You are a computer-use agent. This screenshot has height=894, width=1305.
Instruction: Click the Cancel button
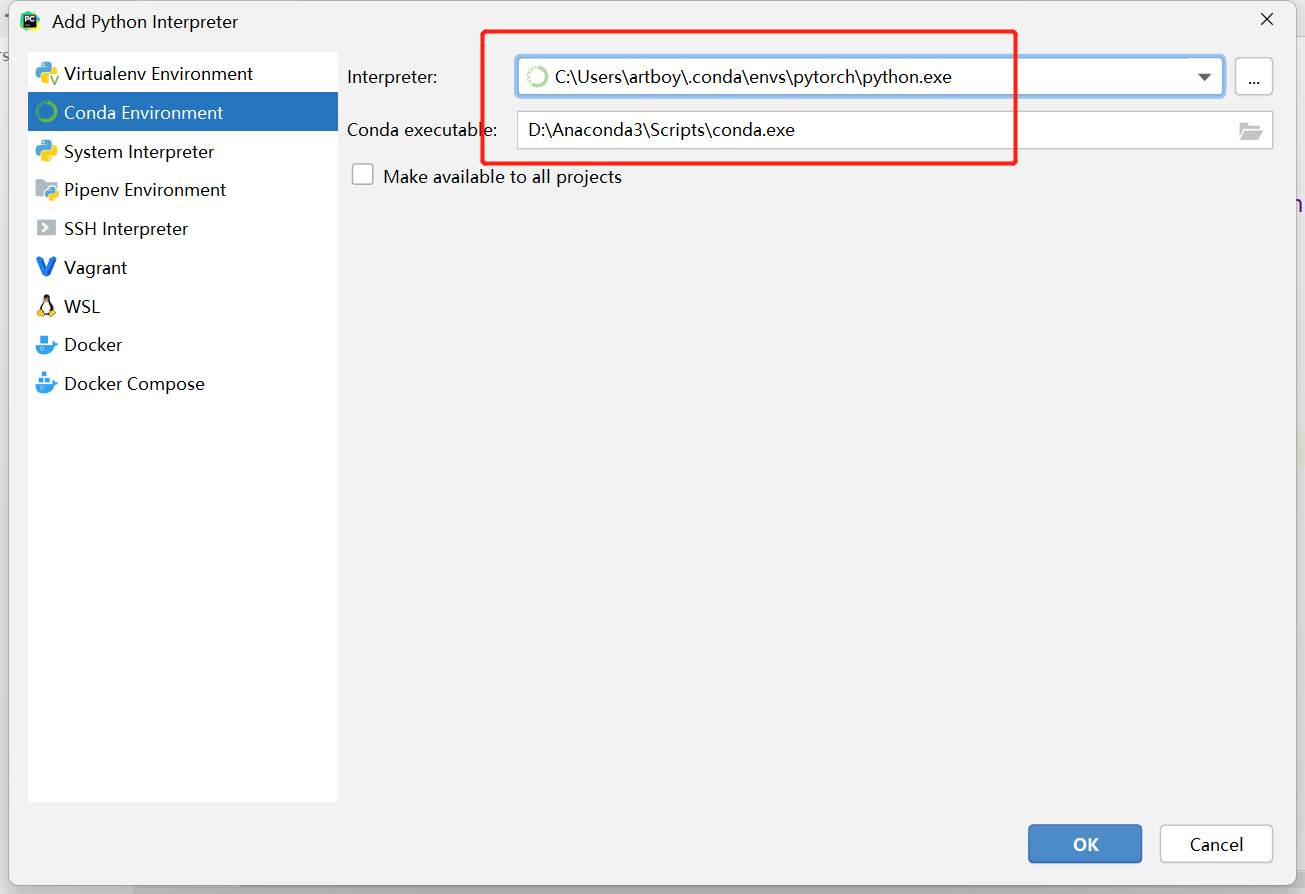click(1216, 844)
